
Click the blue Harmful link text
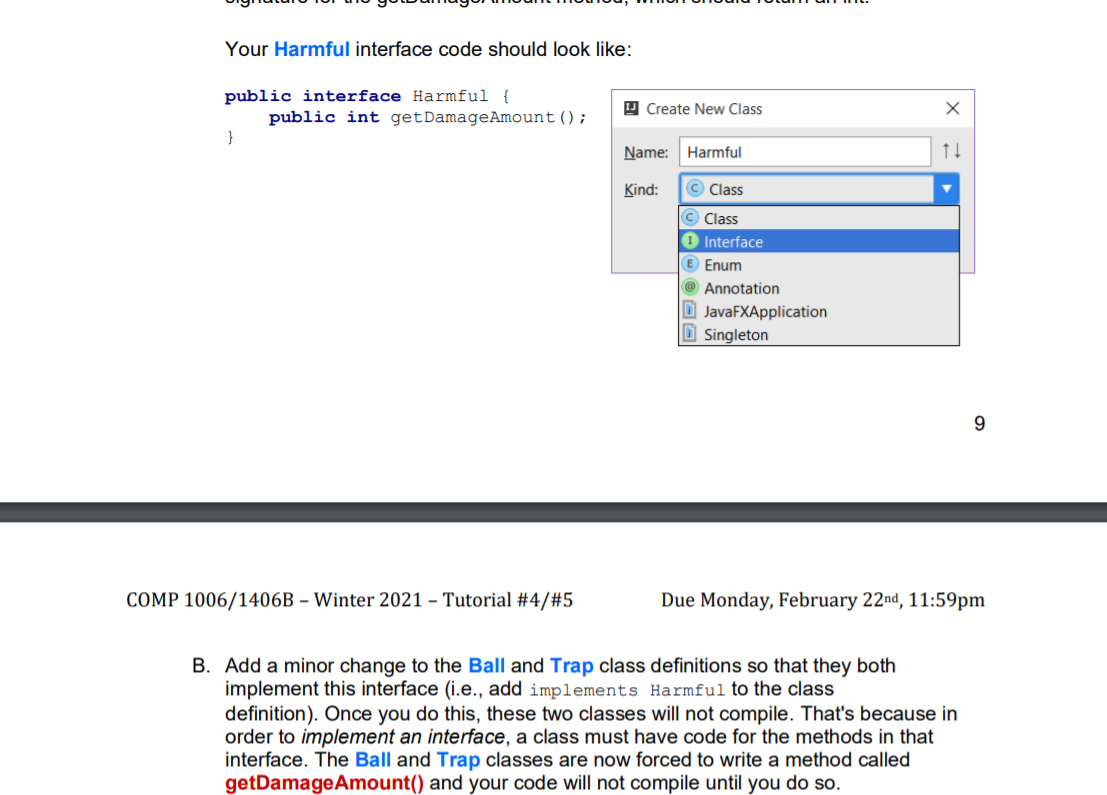tap(311, 49)
